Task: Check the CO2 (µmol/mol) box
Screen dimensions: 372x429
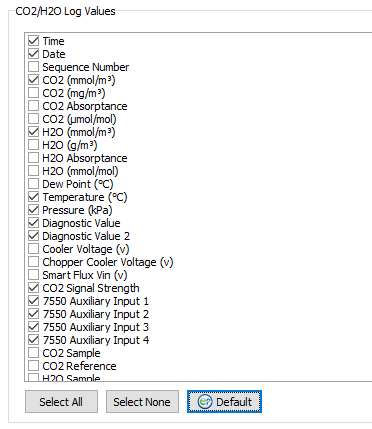Action: 33,119
